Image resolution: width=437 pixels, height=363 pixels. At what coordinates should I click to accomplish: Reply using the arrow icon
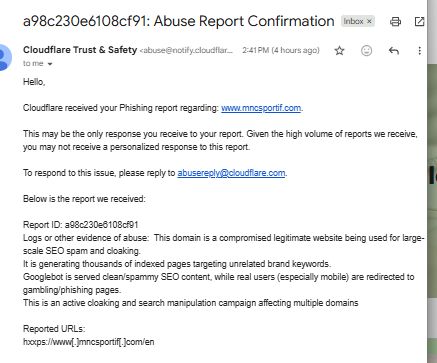[394, 51]
